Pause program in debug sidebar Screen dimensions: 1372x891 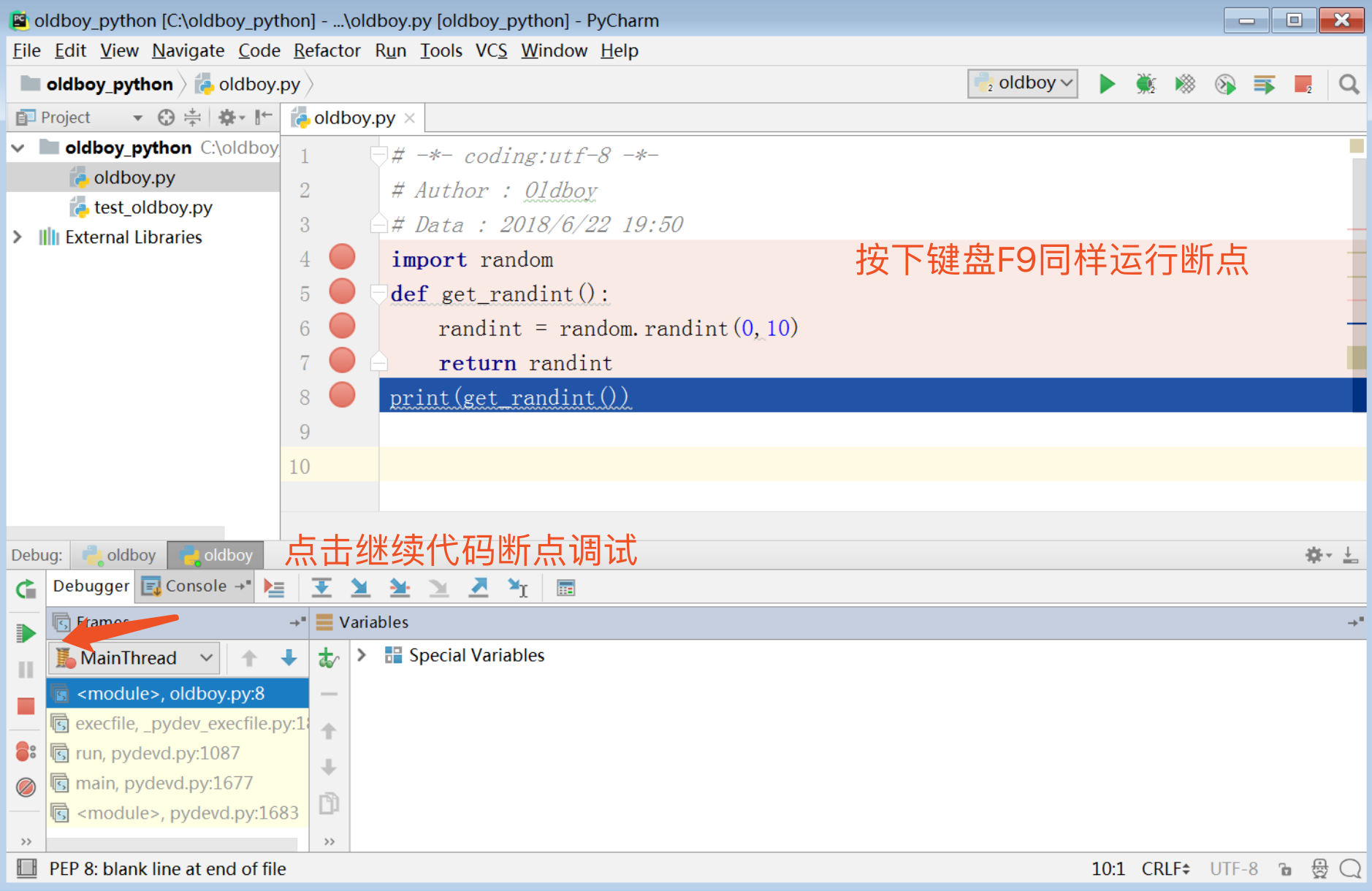[26, 670]
